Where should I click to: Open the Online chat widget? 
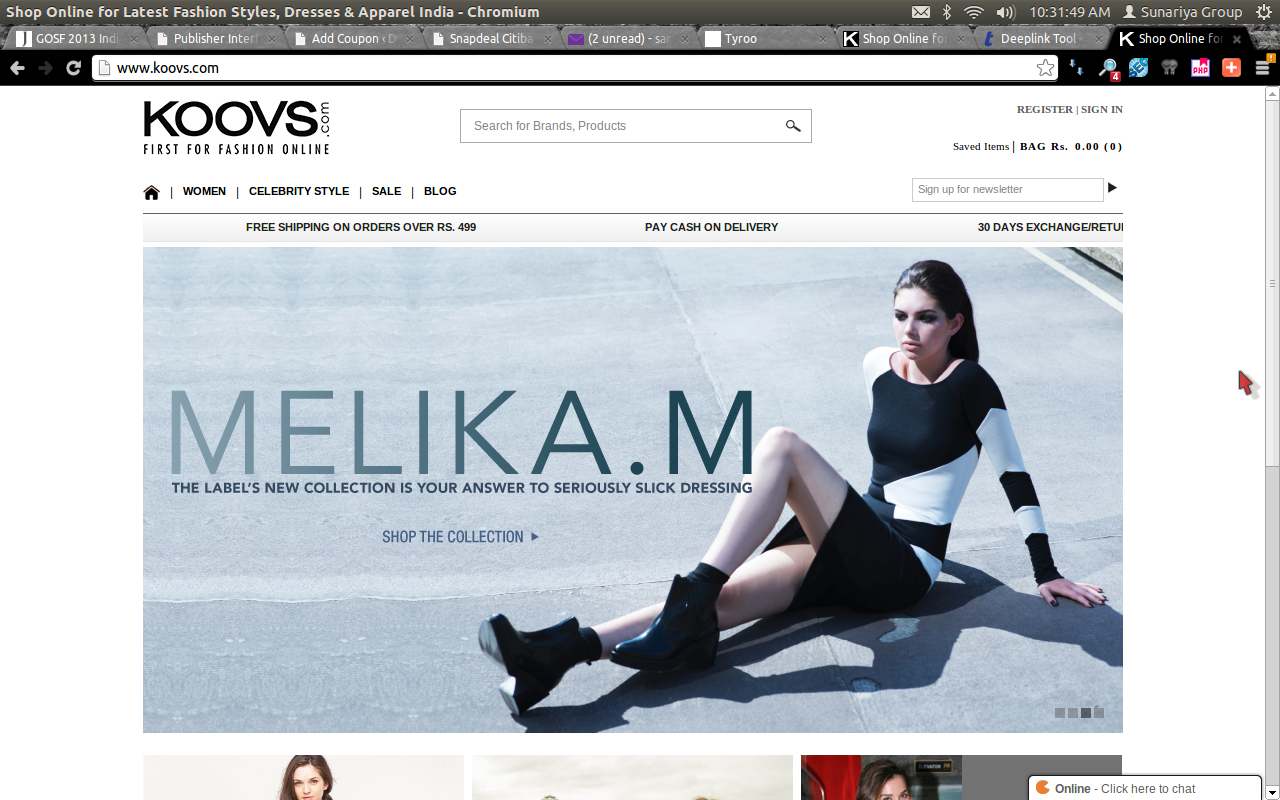[x=1145, y=788]
